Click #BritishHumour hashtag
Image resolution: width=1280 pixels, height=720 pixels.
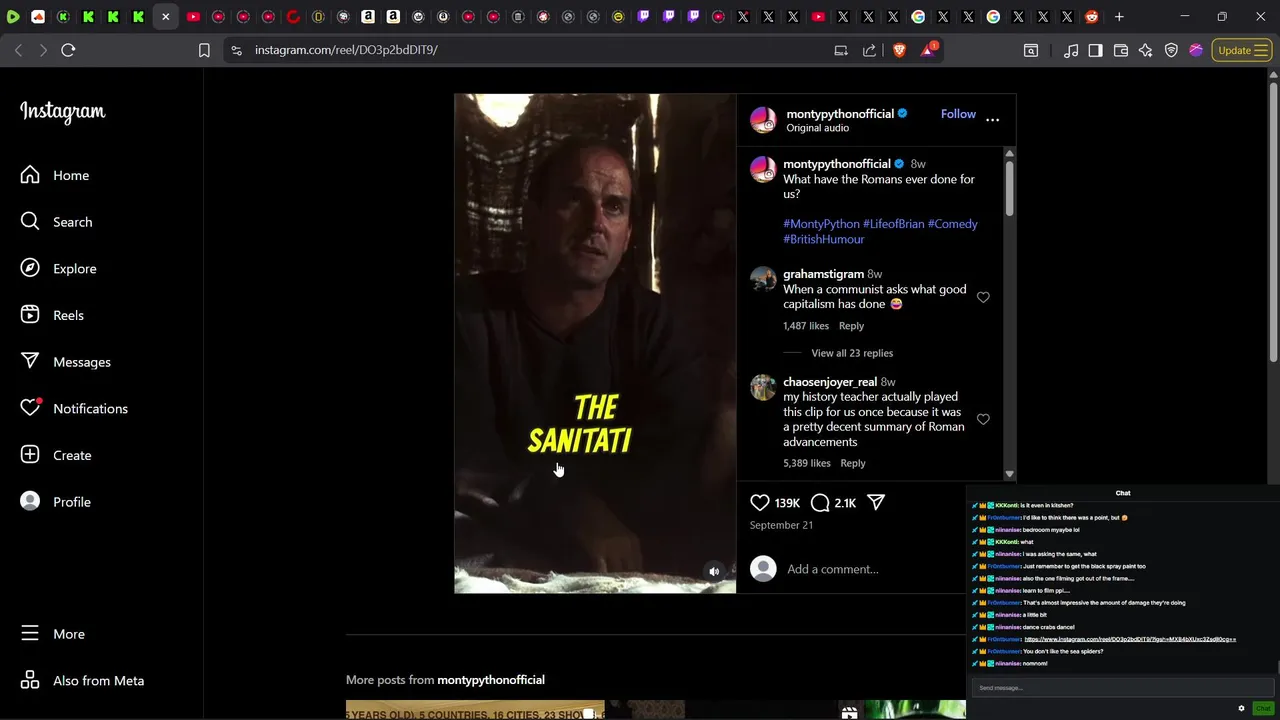pyautogui.click(x=824, y=239)
